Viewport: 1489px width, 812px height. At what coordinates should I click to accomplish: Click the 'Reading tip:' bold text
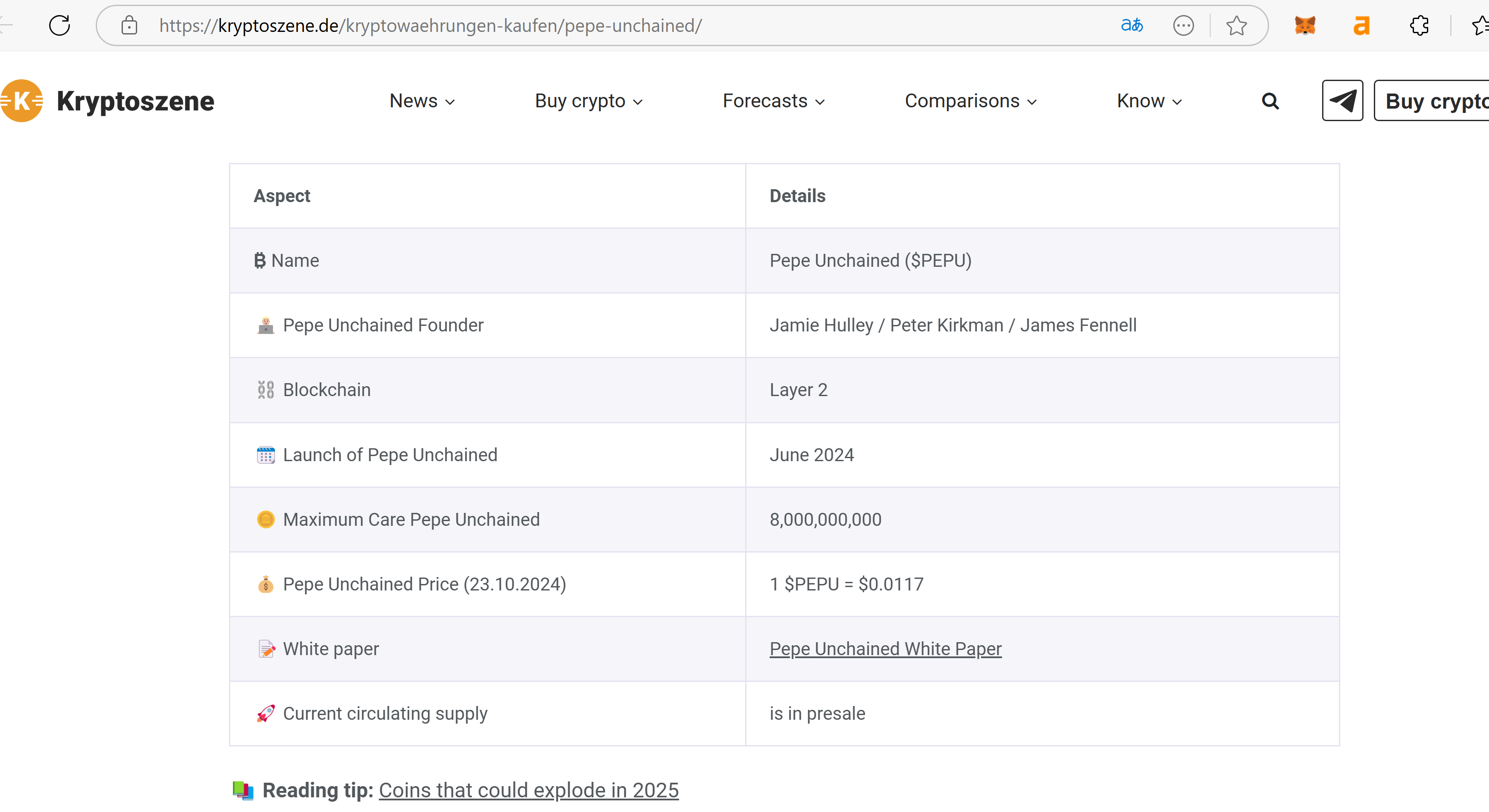[x=317, y=790]
